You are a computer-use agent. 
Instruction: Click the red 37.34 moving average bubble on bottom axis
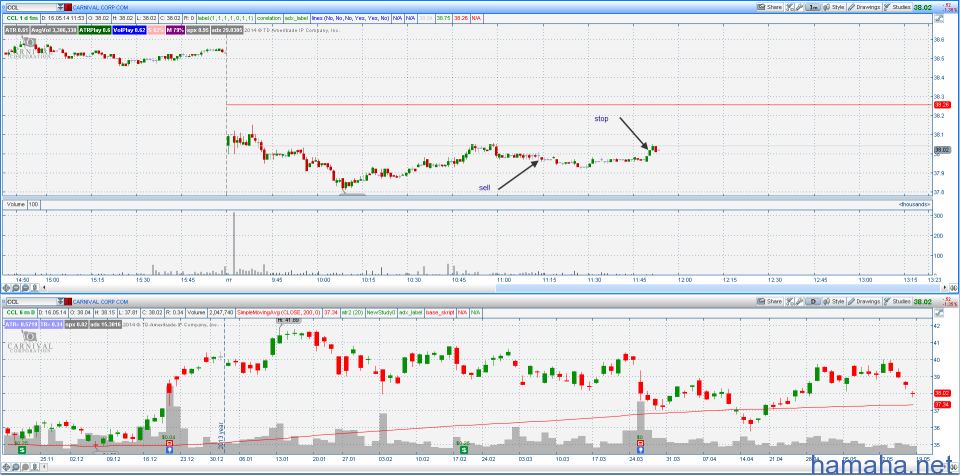tap(942, 404)
